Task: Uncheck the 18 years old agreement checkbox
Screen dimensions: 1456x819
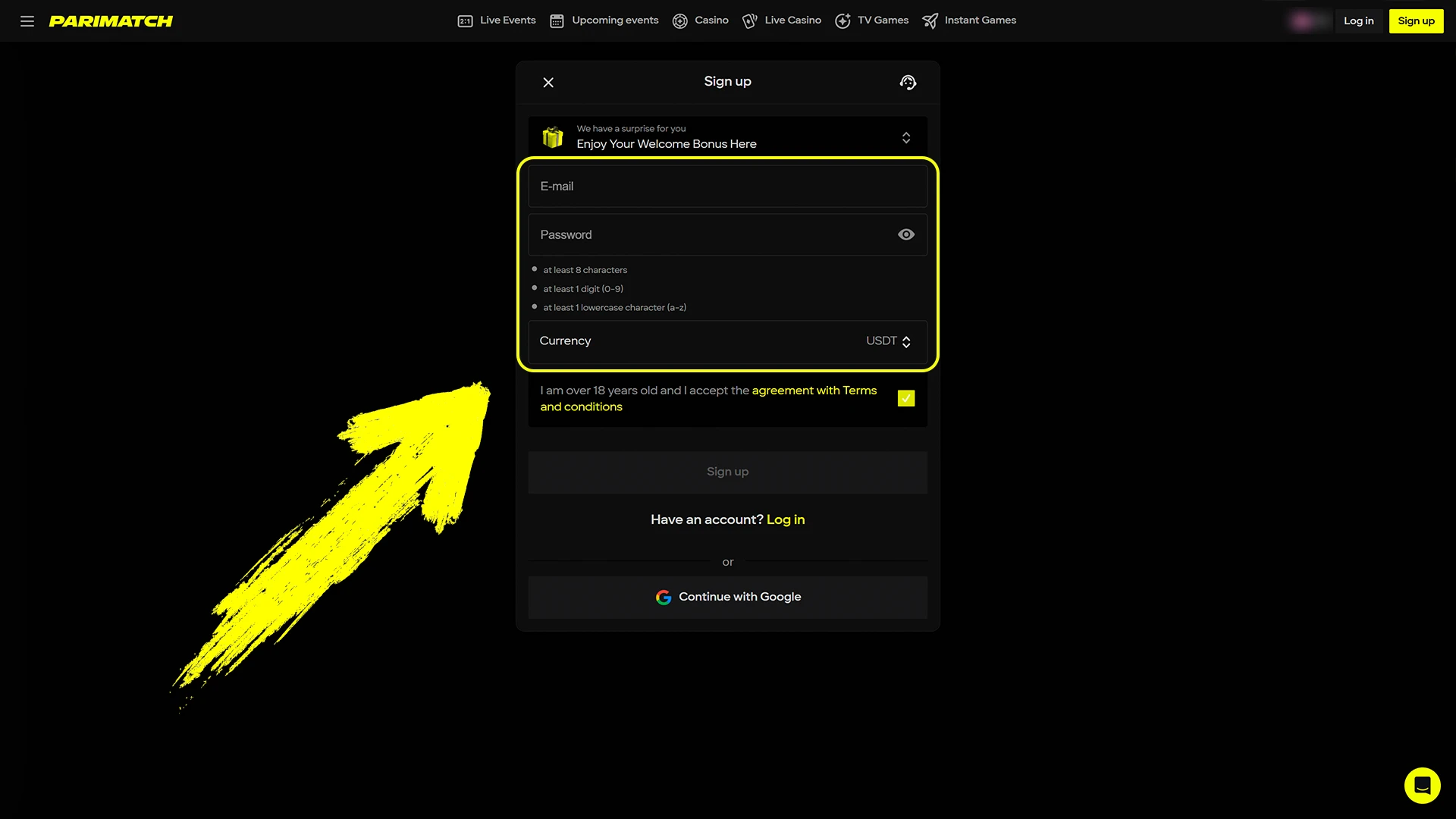Action: pos(906,398)
